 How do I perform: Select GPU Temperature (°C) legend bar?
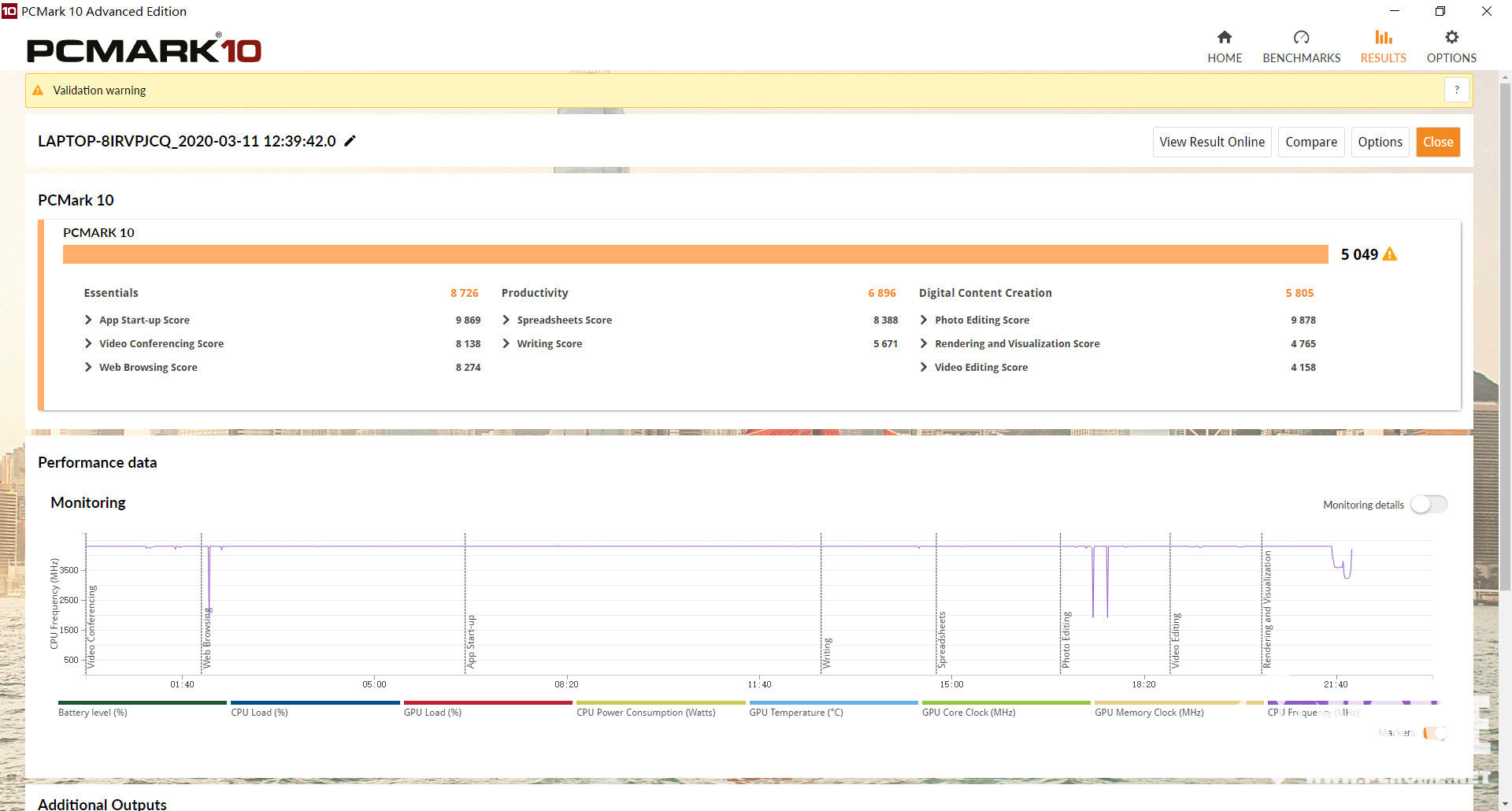click(834, 702)
